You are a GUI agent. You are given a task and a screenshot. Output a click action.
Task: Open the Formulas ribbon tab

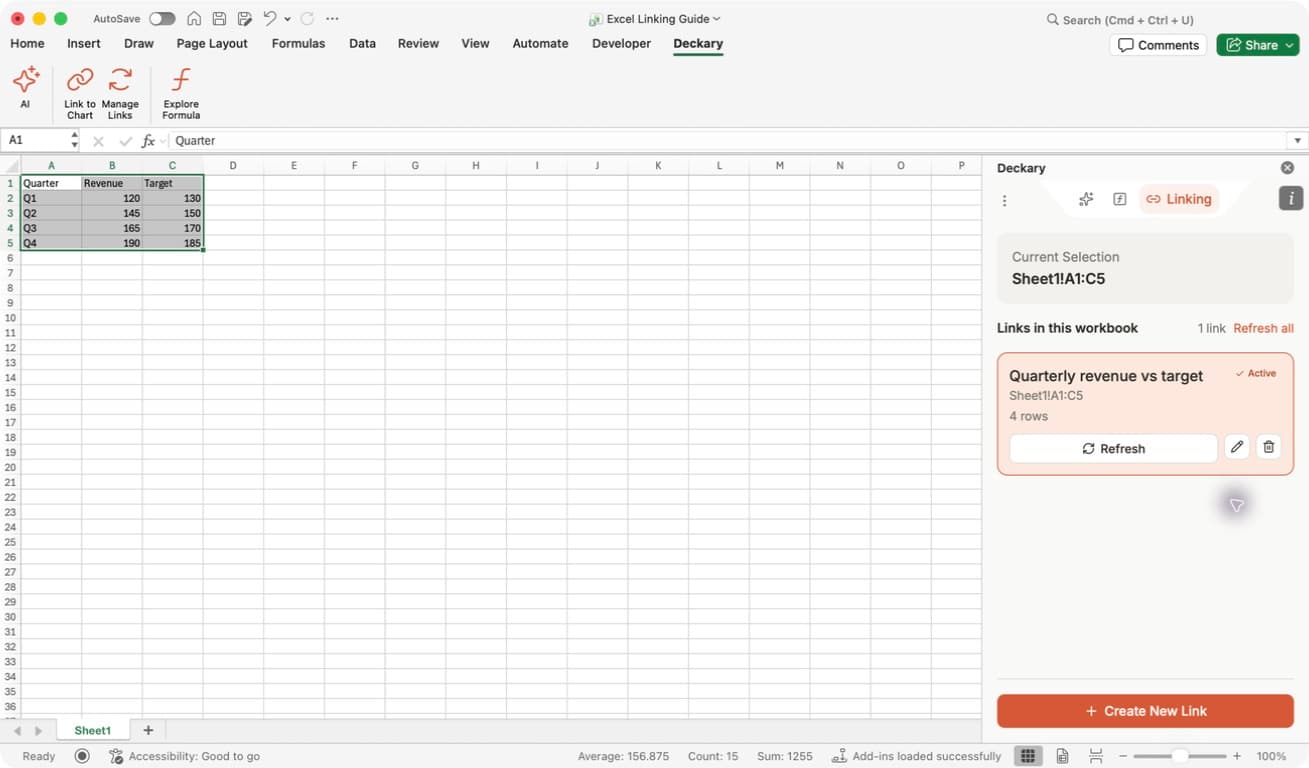tap(298, 43)
